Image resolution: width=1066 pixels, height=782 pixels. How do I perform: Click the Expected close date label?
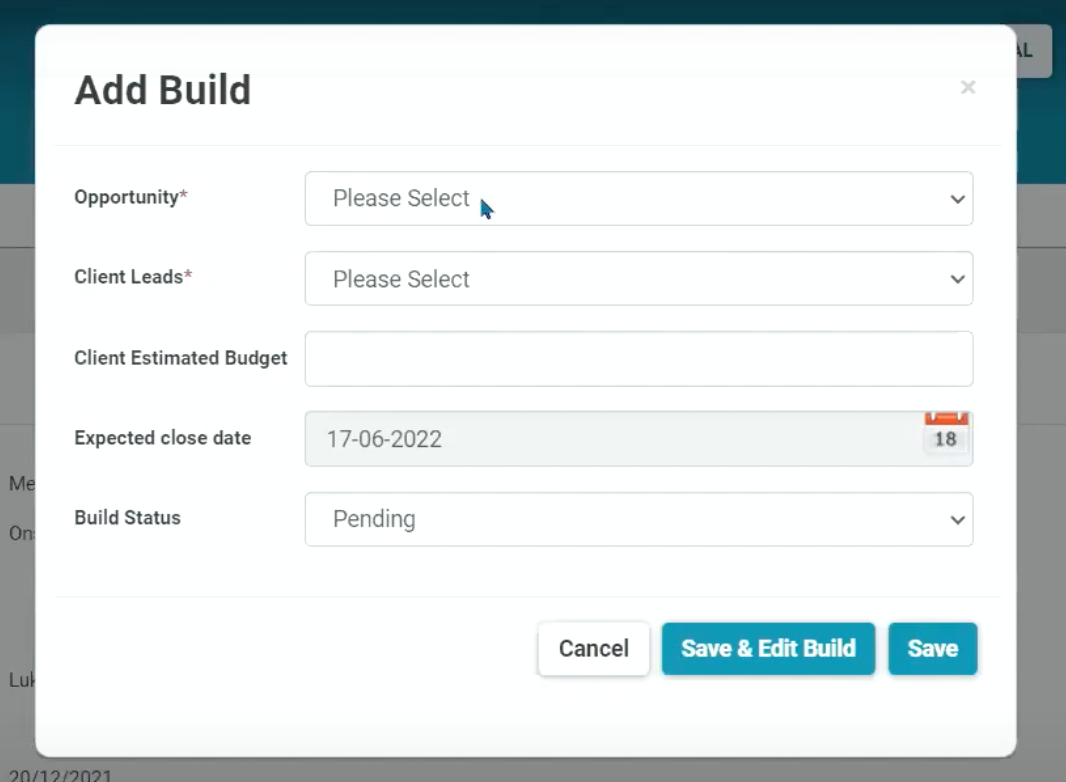point(163,438)
